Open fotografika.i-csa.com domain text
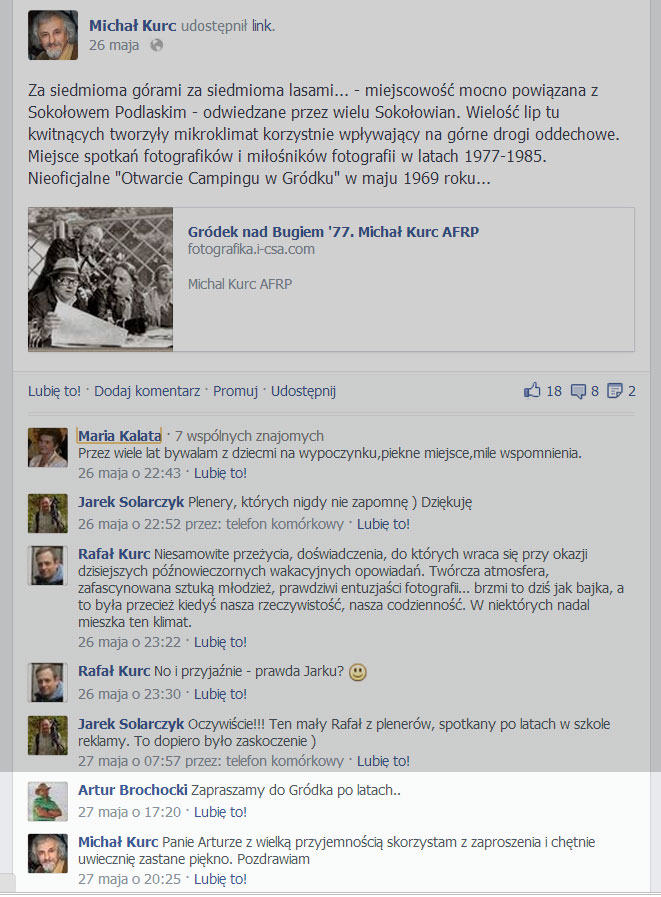Viewport: 661px width, 897px height. coord(251,249)
